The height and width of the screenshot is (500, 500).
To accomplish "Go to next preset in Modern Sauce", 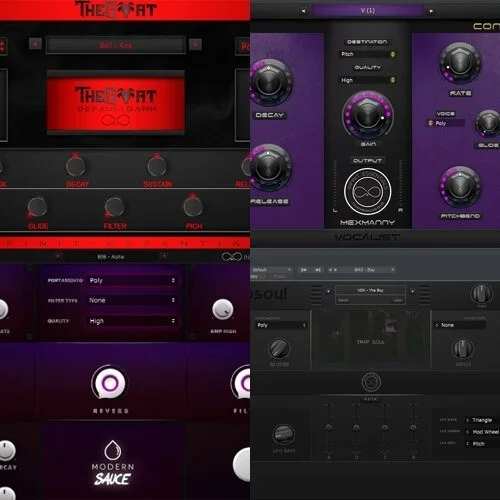I will coord(164,256).
